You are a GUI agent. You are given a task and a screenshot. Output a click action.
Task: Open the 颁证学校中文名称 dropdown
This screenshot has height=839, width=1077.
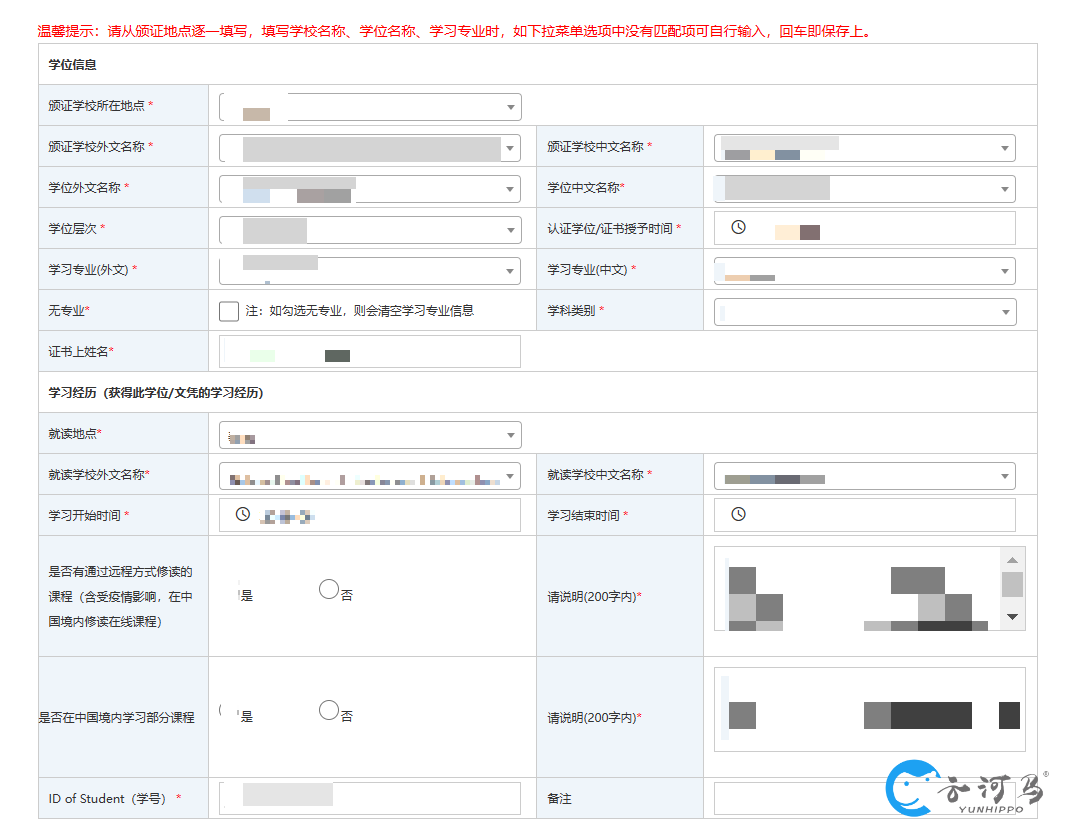pyautogui.click(x=865, y=148)
